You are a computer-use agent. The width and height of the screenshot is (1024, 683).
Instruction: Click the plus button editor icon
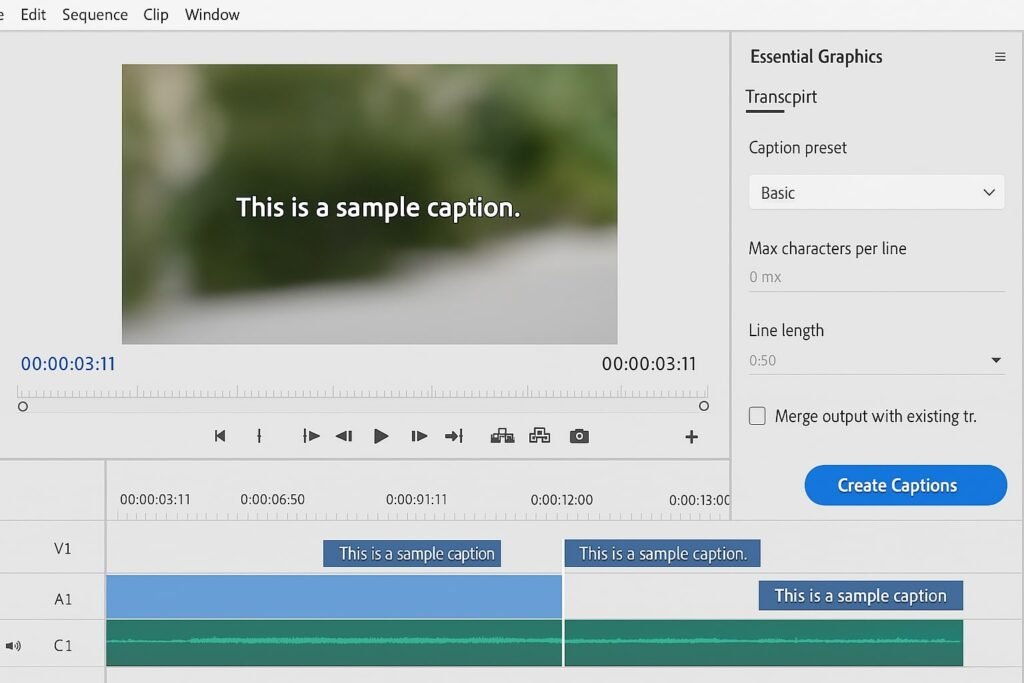691,437
